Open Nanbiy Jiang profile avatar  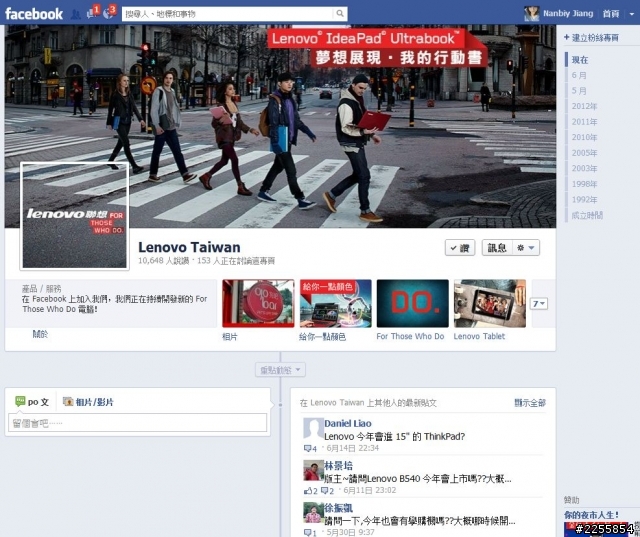[x=531, y=14]
